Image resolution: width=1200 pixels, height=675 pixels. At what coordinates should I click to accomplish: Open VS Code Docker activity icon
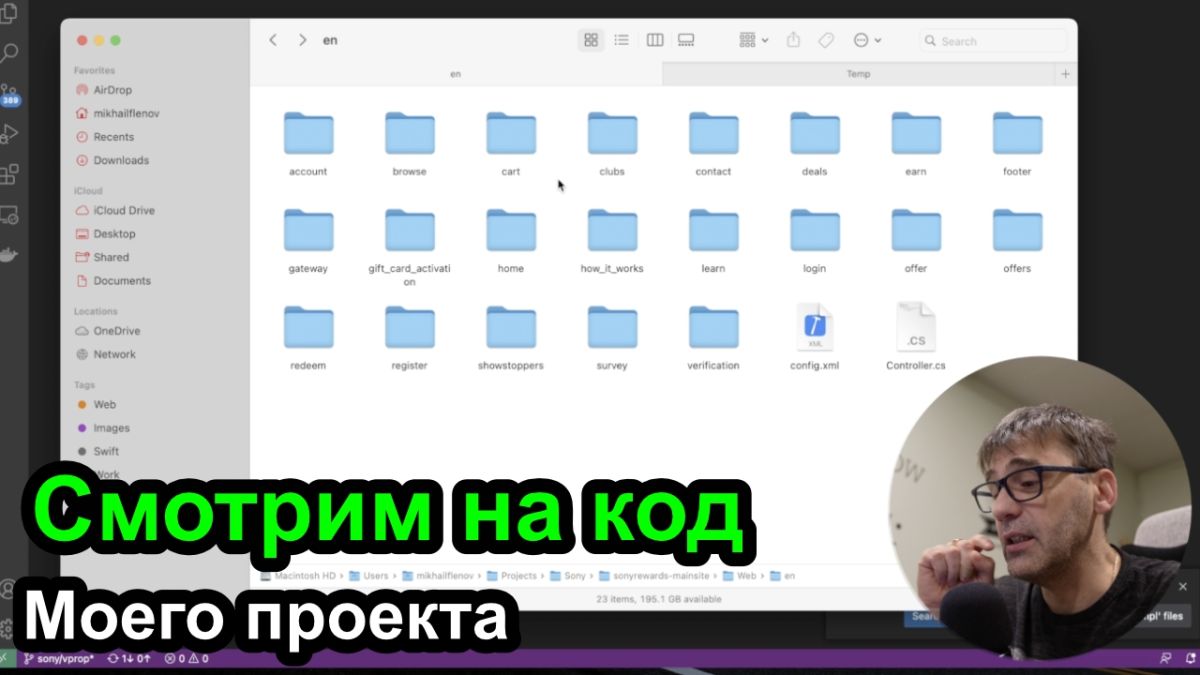[x=8, y=255]
